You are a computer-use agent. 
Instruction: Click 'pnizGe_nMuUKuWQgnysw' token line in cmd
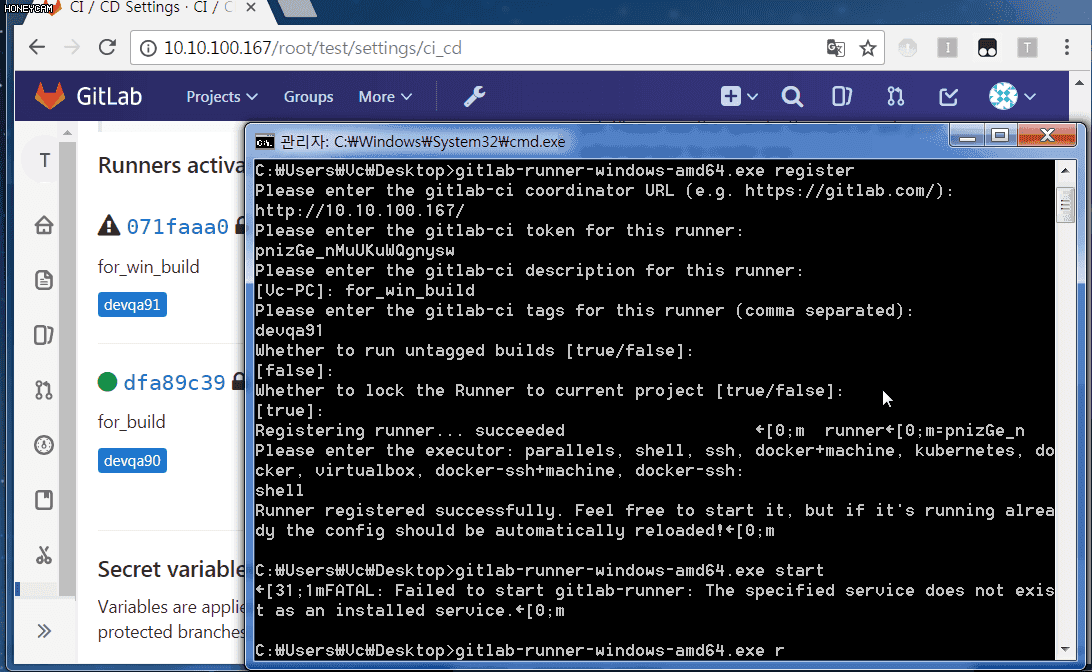tap(354, 251)
